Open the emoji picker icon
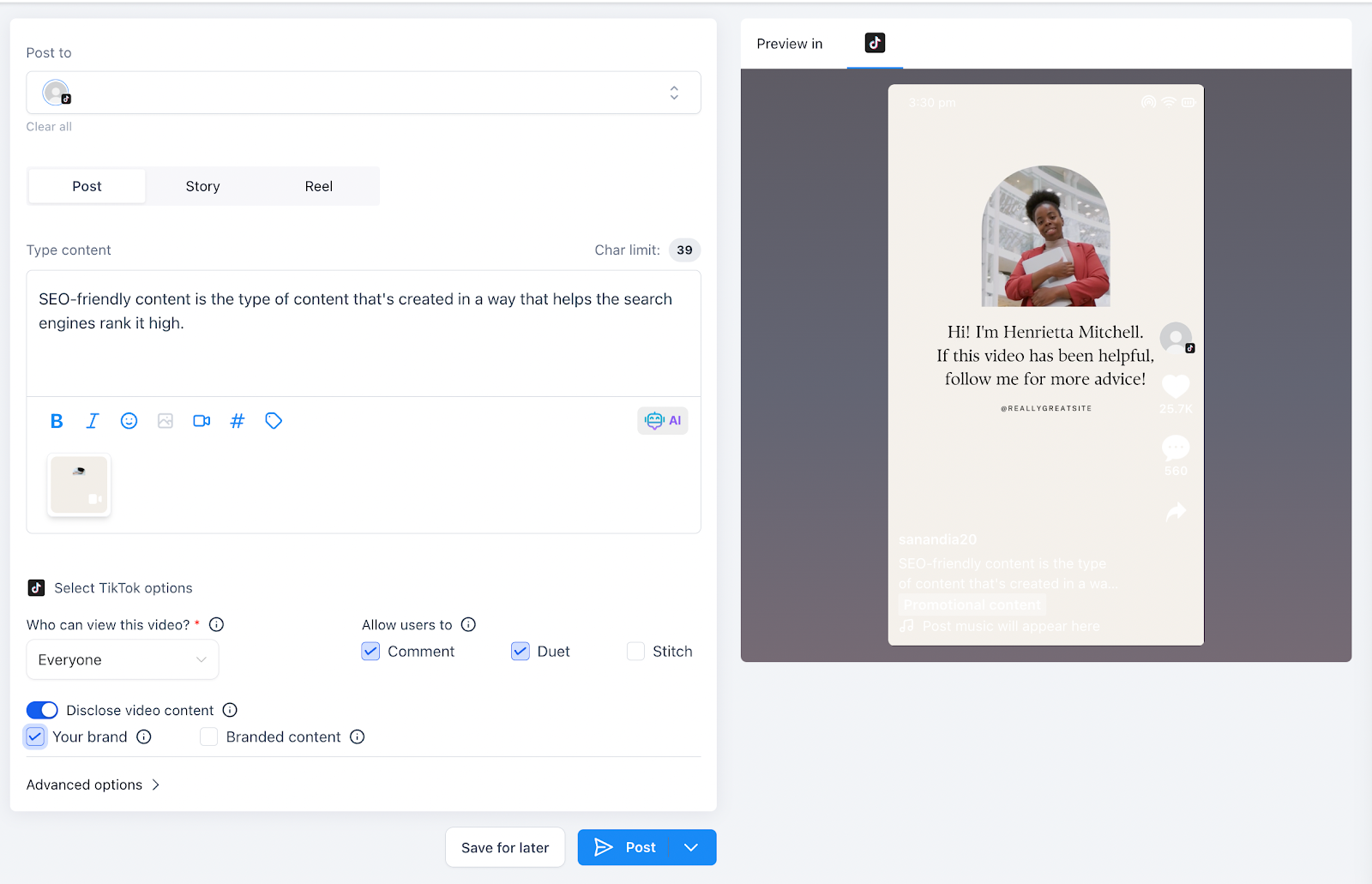1372x884 pixels. [x=129, y=421]
